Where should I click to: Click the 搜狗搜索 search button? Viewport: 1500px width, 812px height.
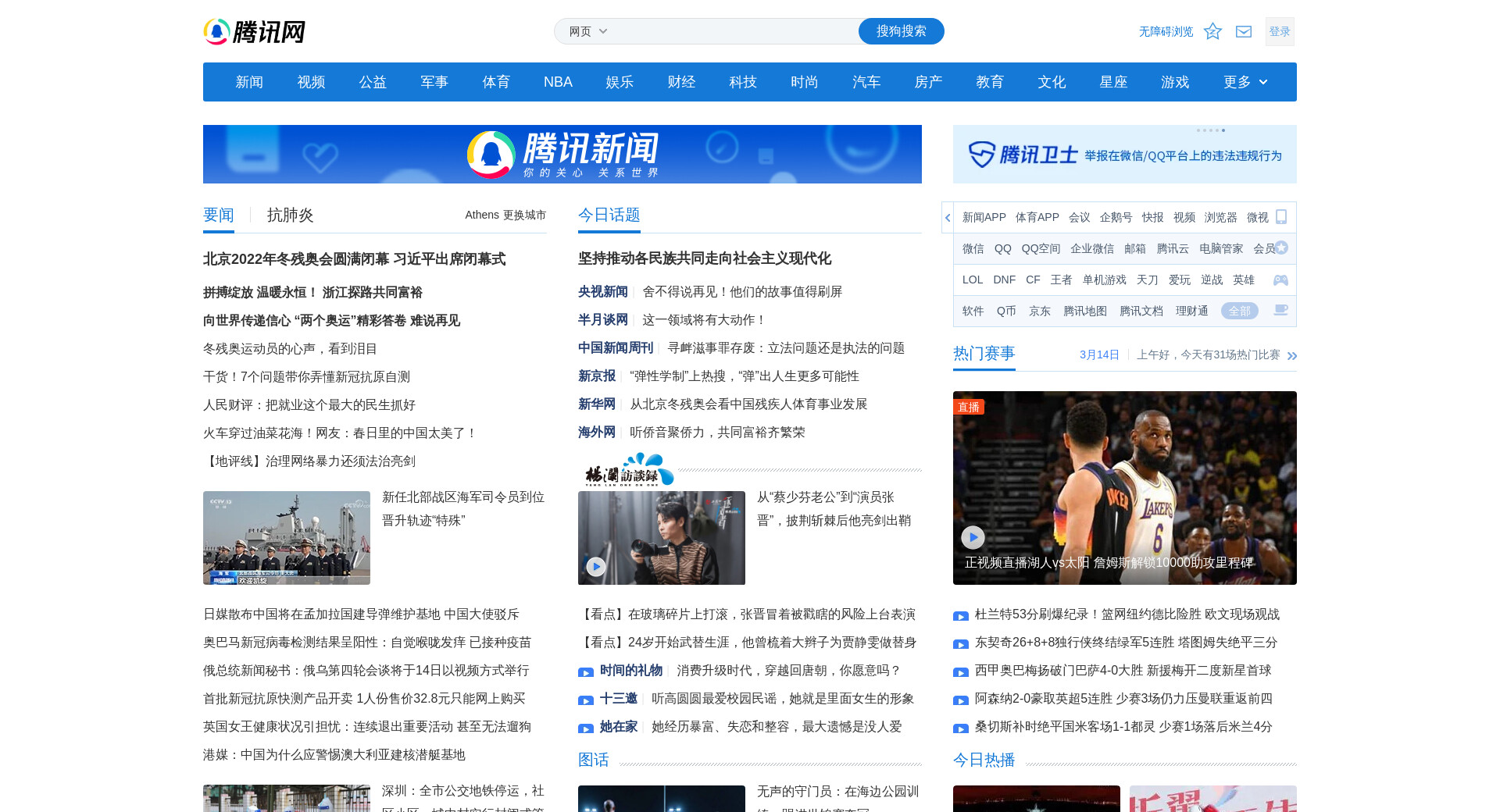point(901,31)
